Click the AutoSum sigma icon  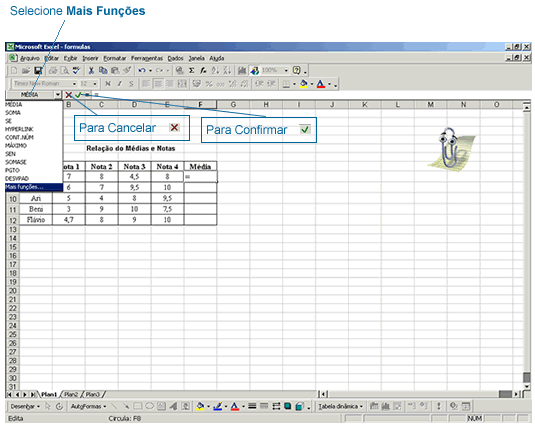tap(191, 71)
